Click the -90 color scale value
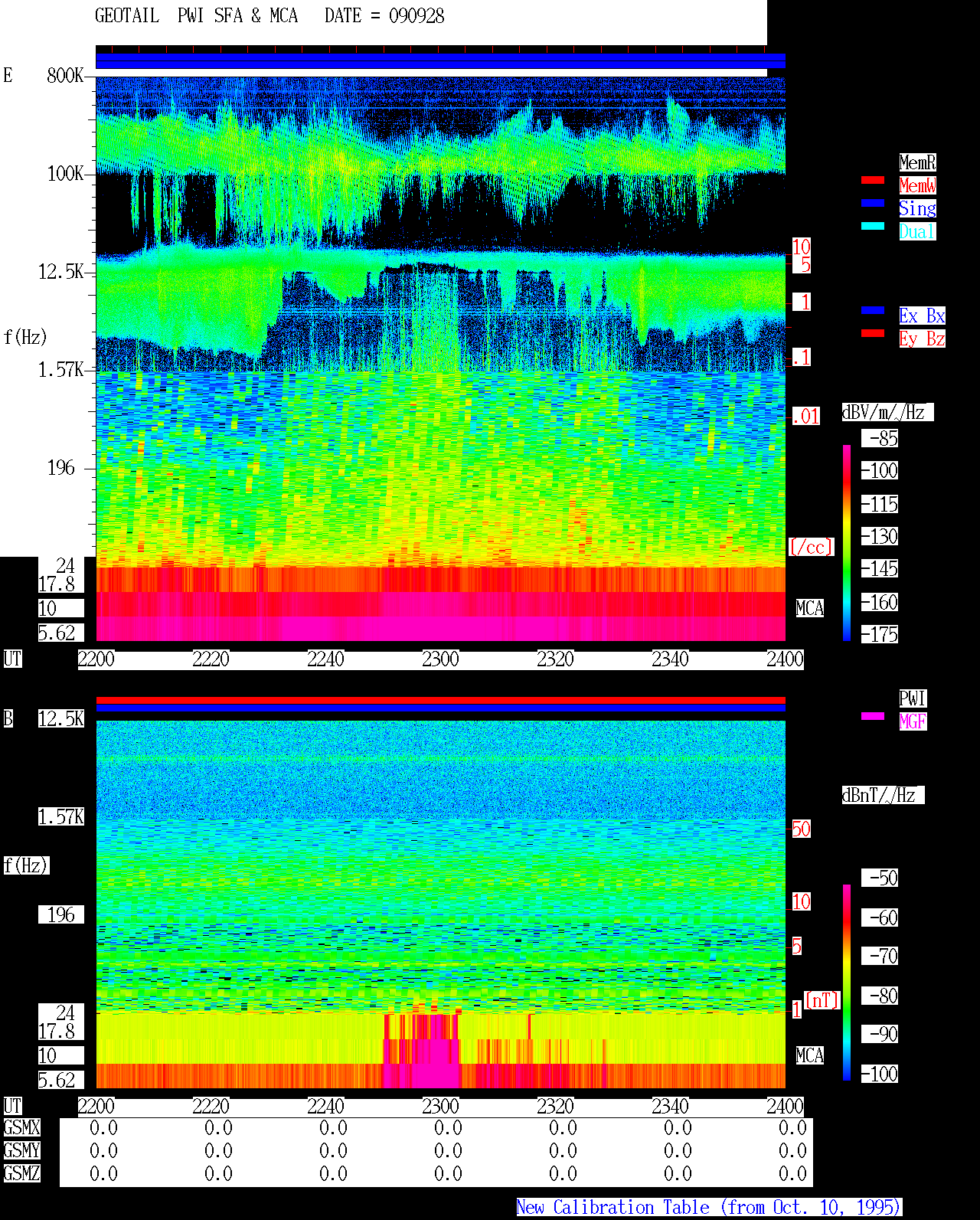This screenshot has height=1220, width=980. pyautogui.click(x=880, y=1034)
